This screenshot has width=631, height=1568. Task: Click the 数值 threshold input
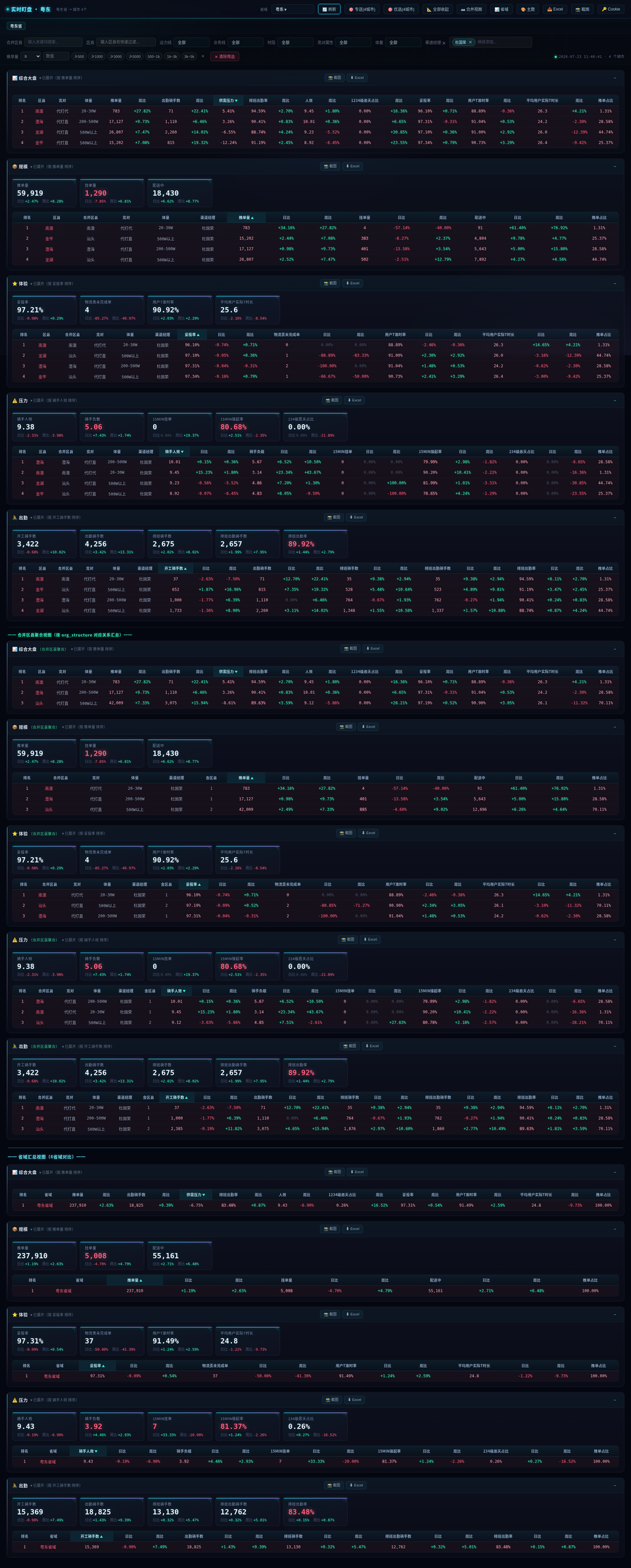tap(57, 57)
